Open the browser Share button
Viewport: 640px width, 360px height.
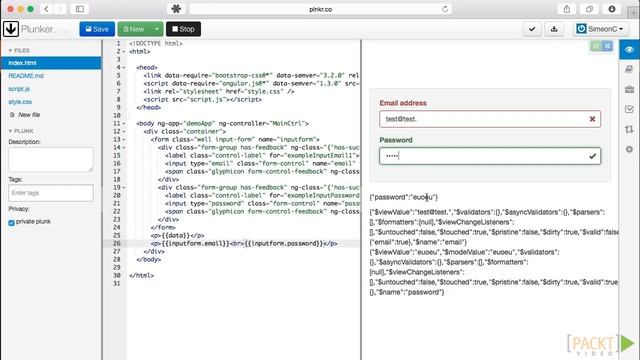(x=567, y=9)
